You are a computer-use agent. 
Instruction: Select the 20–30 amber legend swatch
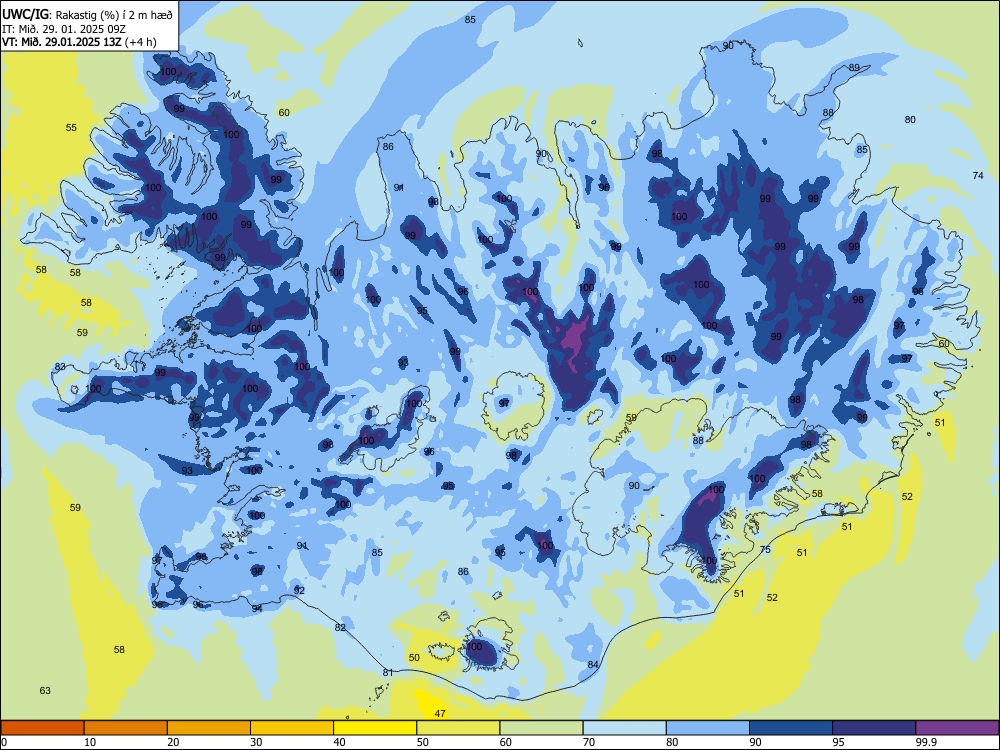(x=209, y=728)
